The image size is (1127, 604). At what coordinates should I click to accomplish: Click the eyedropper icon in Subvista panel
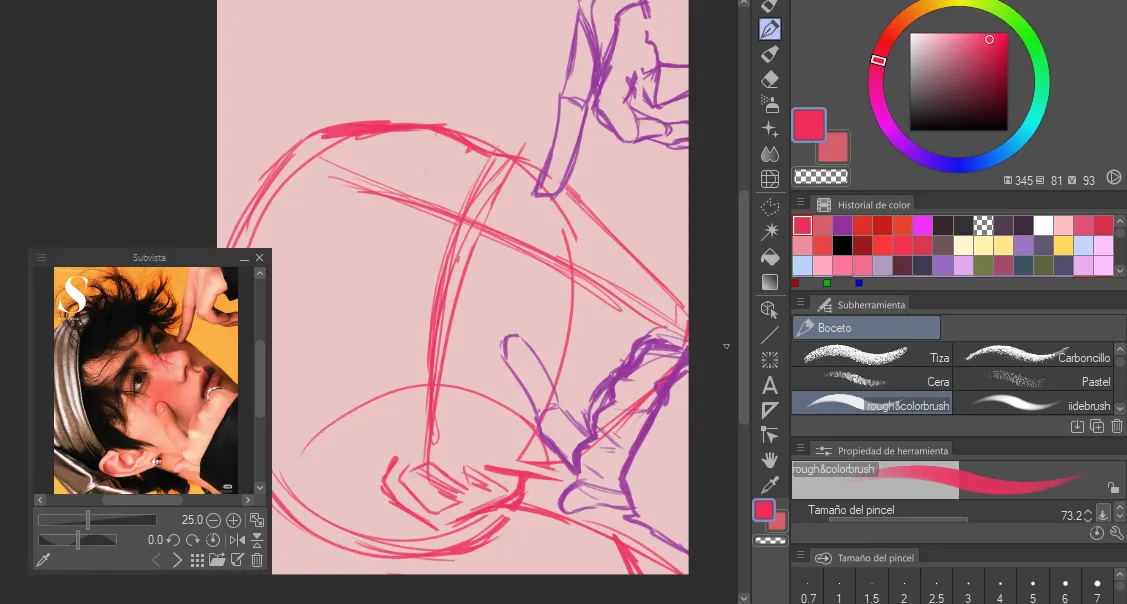point(43,561)
